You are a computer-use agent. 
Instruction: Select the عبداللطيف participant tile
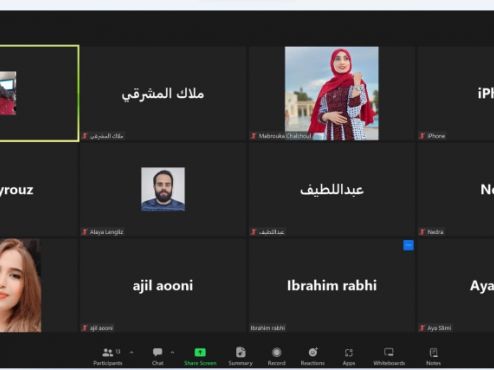click(332, 190)
